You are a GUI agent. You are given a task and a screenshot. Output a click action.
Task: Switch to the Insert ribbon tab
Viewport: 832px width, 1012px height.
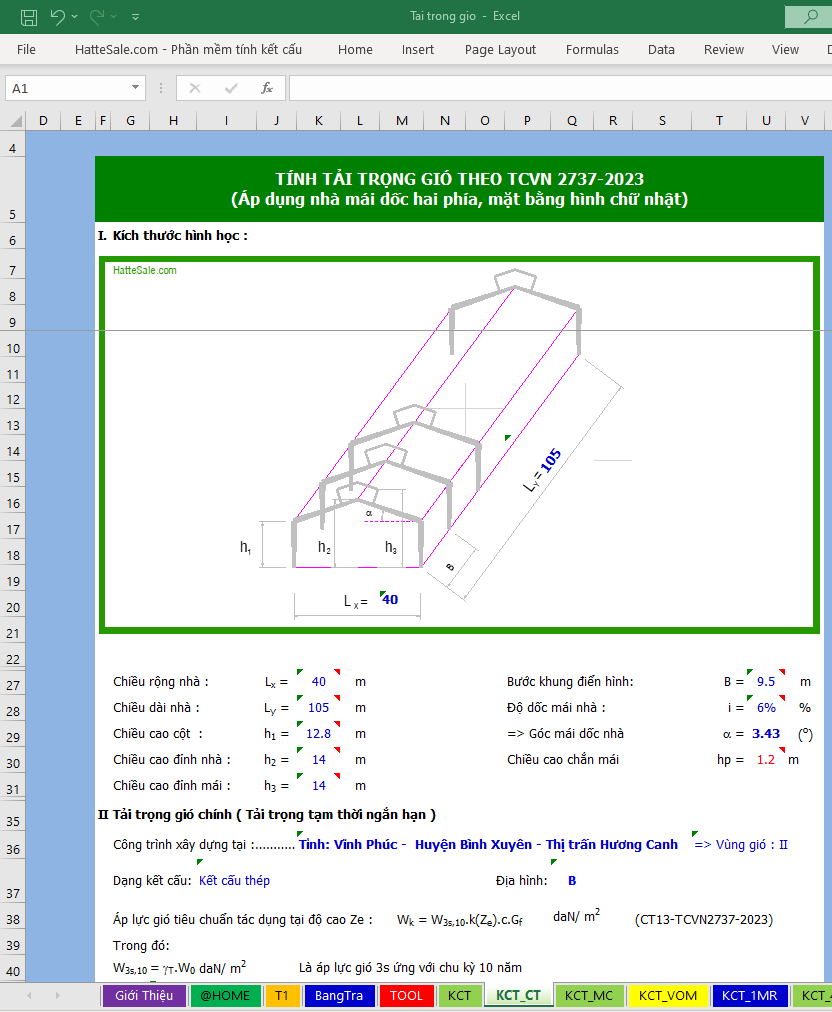[418, 50]
